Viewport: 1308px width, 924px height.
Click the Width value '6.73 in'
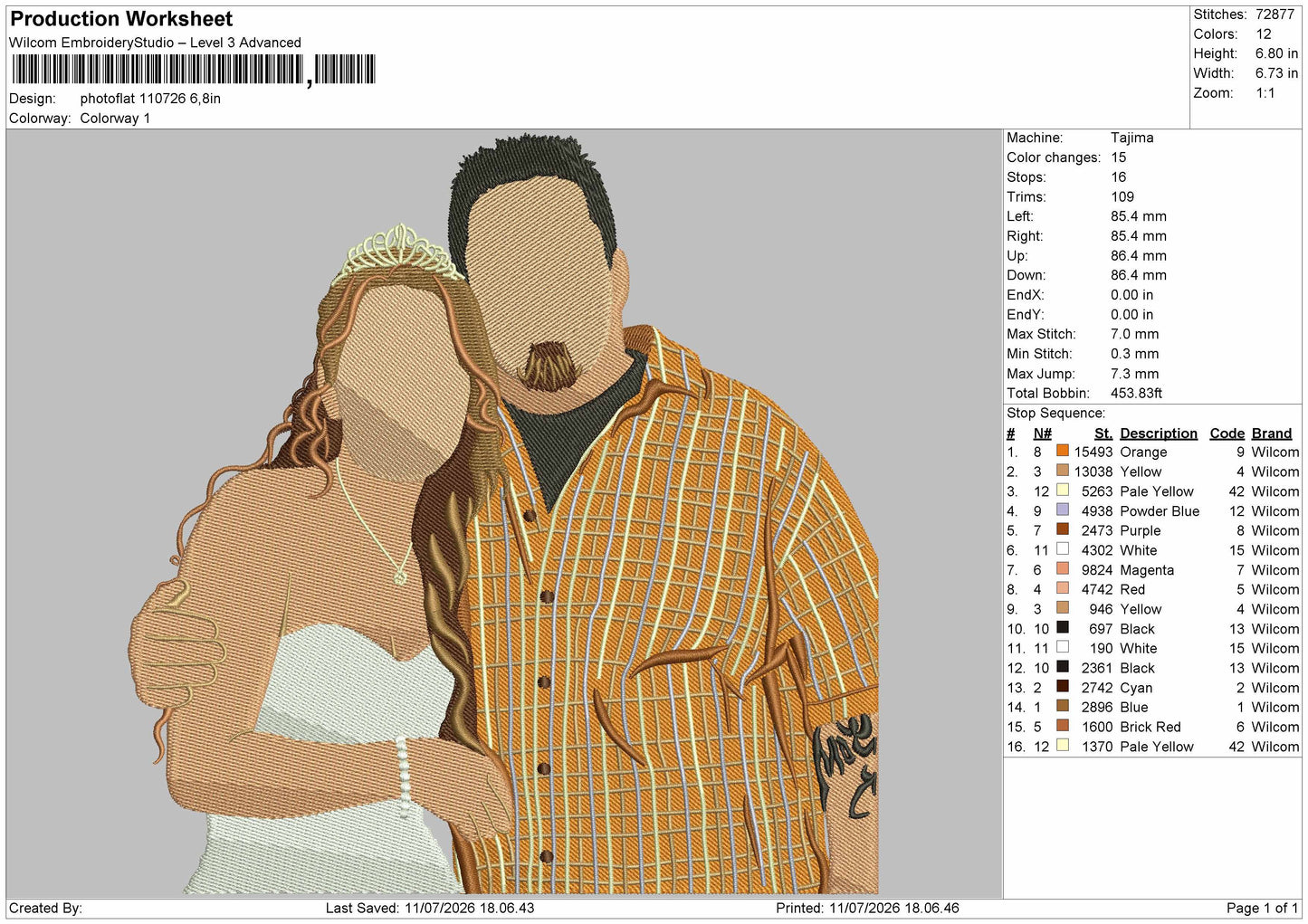pos(1276,73)
